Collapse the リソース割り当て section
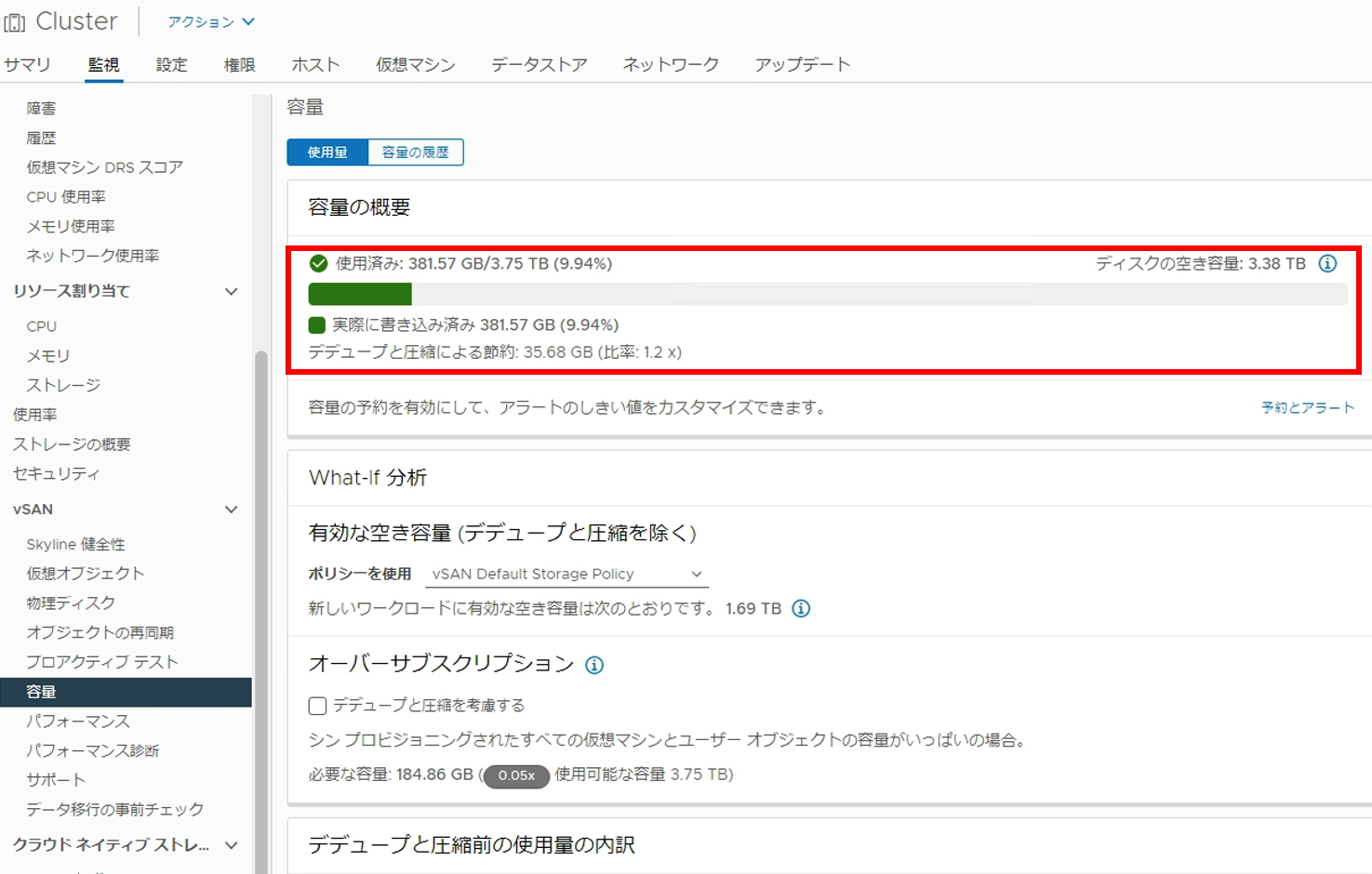 (x=232, y=292)
